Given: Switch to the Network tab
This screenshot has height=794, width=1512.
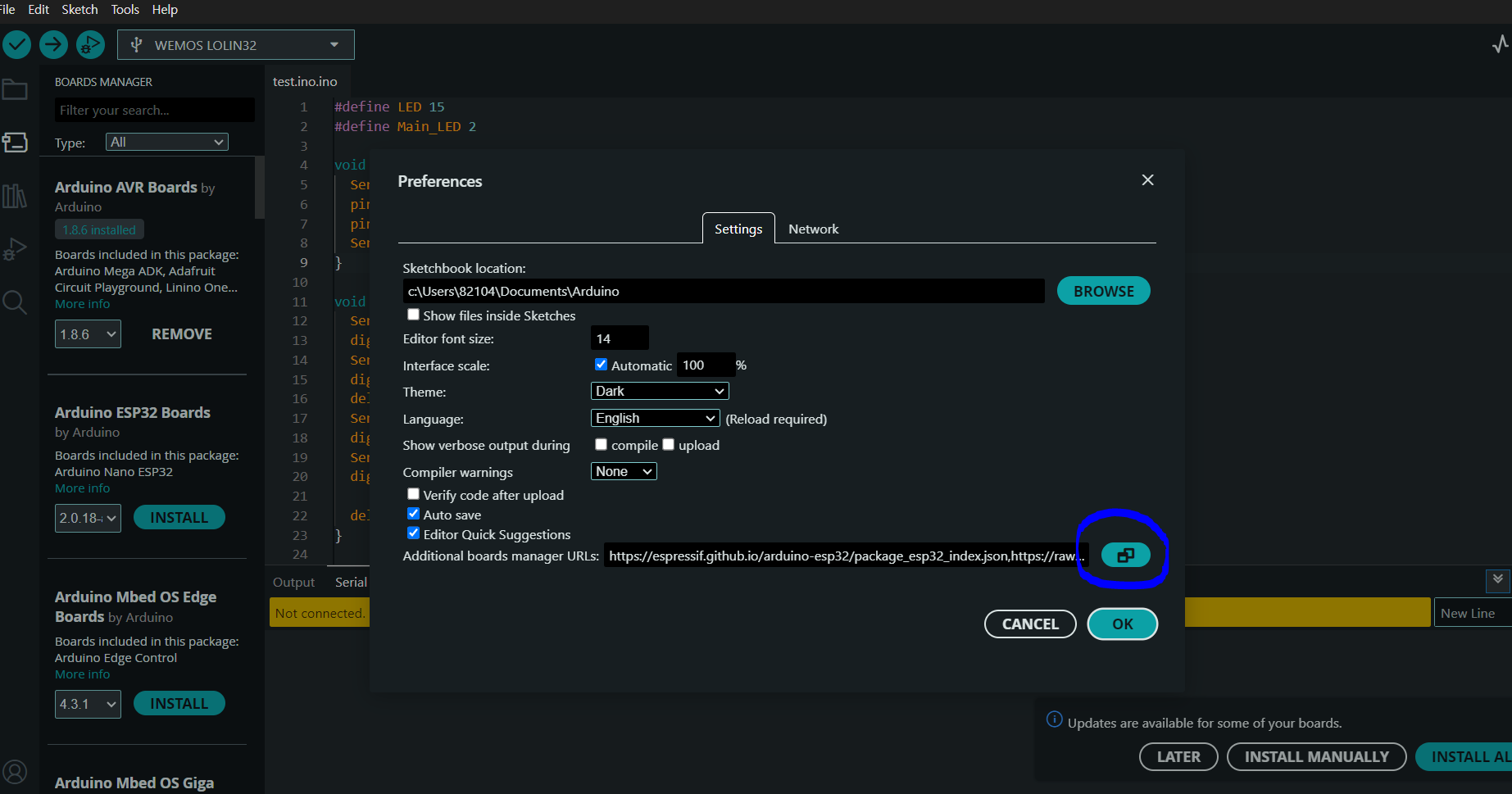Looking at the screenshot, I should [813, 229].
